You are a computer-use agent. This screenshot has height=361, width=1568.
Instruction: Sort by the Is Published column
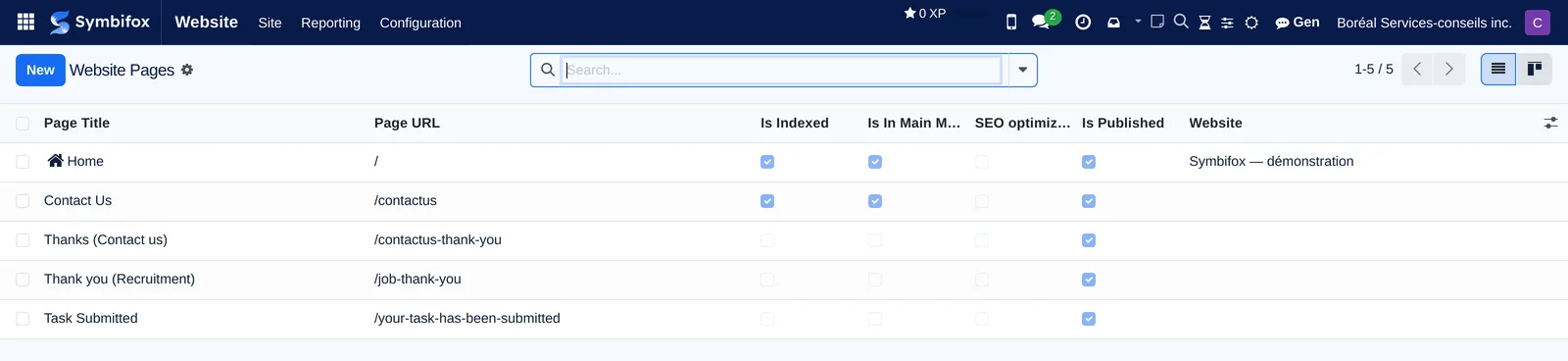[1123, 123]
